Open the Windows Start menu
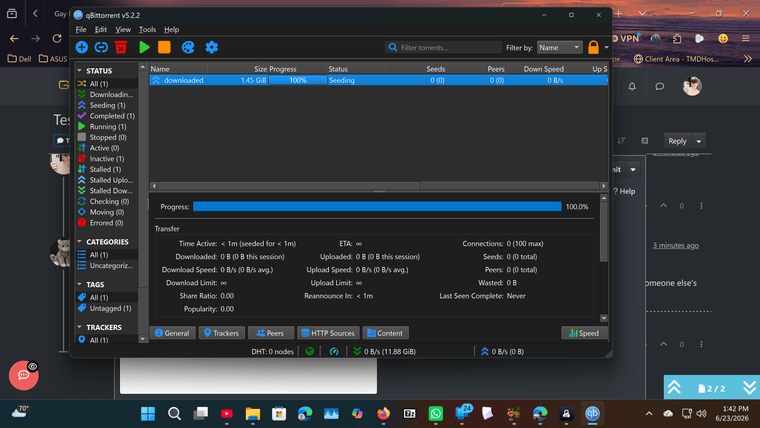Viewport: 760px width, 428px height. pyautogui.click(x=148, y=413)
